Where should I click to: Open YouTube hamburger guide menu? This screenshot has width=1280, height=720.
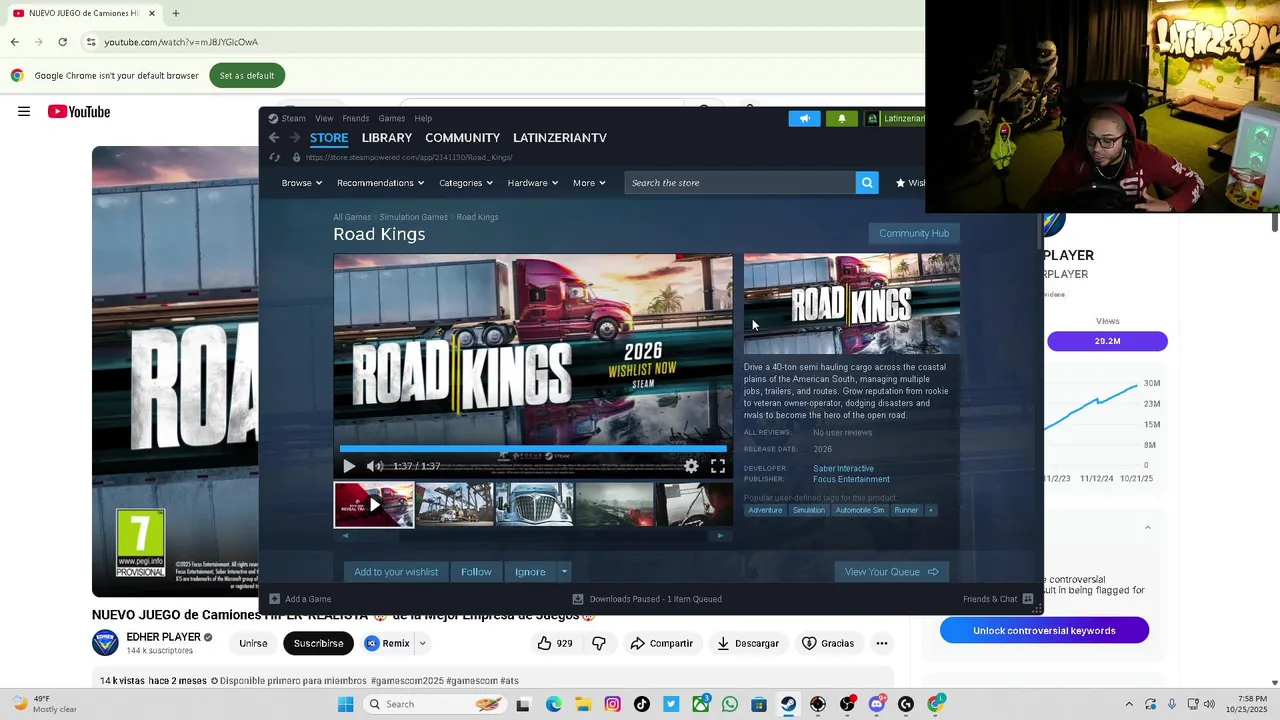click(24, 112)
